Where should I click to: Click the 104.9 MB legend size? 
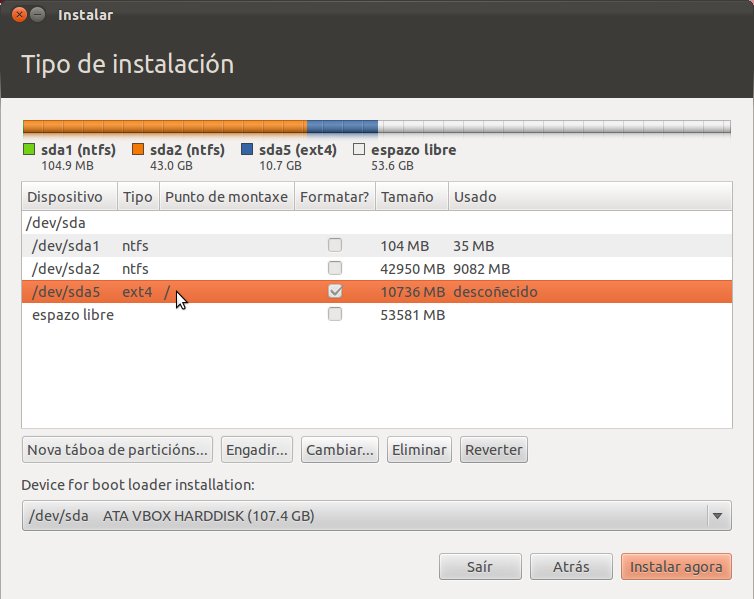pyautogui.click(x=67, y=166)
